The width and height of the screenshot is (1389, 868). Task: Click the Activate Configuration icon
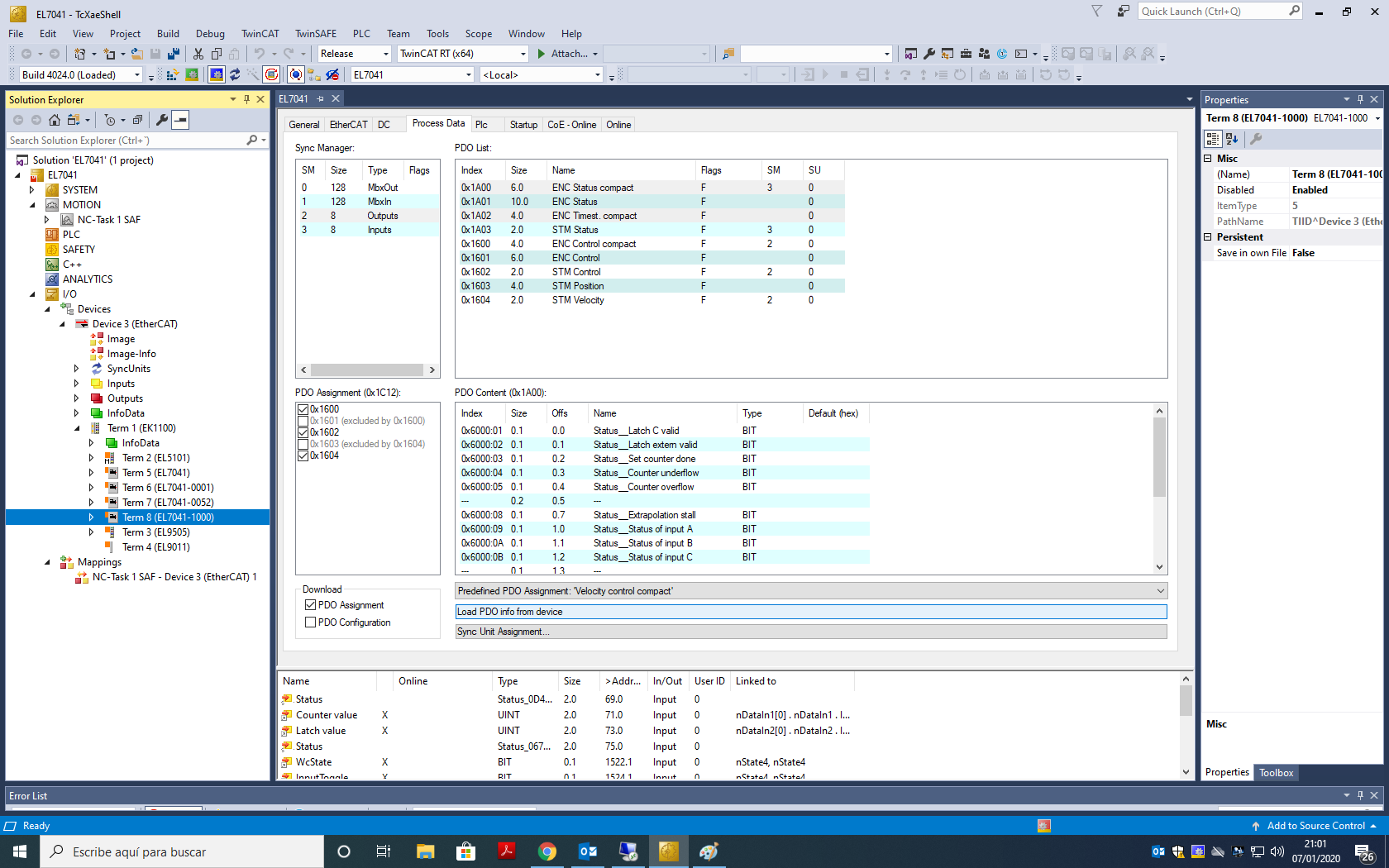coord(173,75)
